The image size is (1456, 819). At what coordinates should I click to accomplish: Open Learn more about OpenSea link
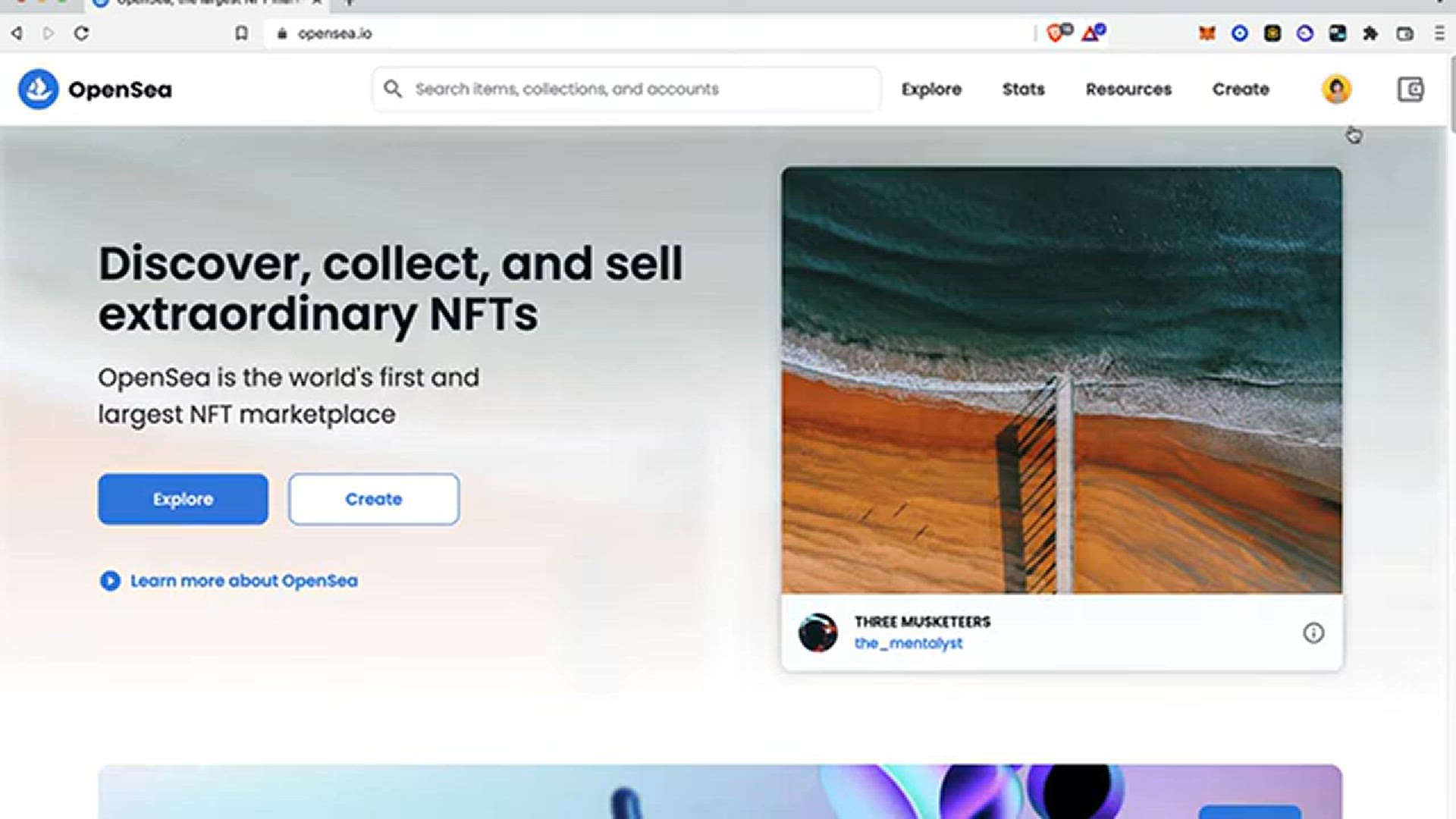point(243,581)
